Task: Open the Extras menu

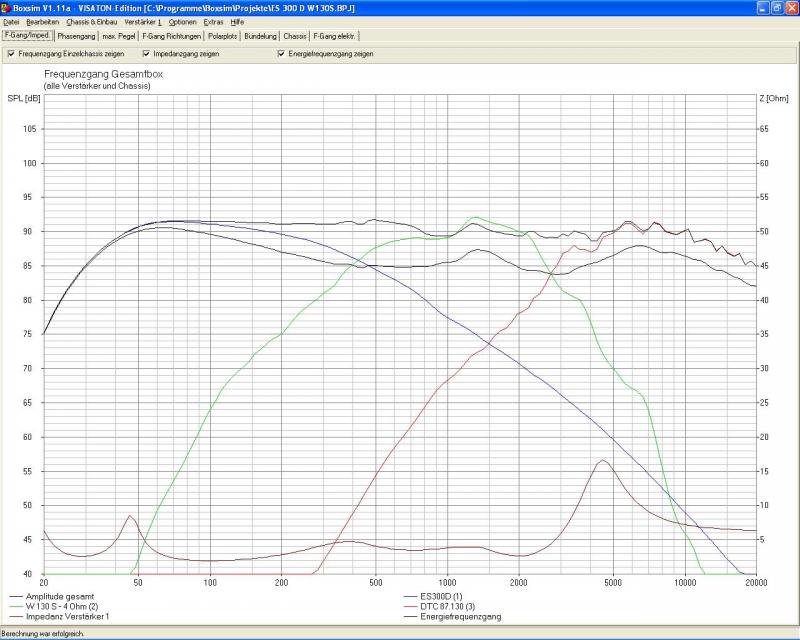Action: [213, 21]
